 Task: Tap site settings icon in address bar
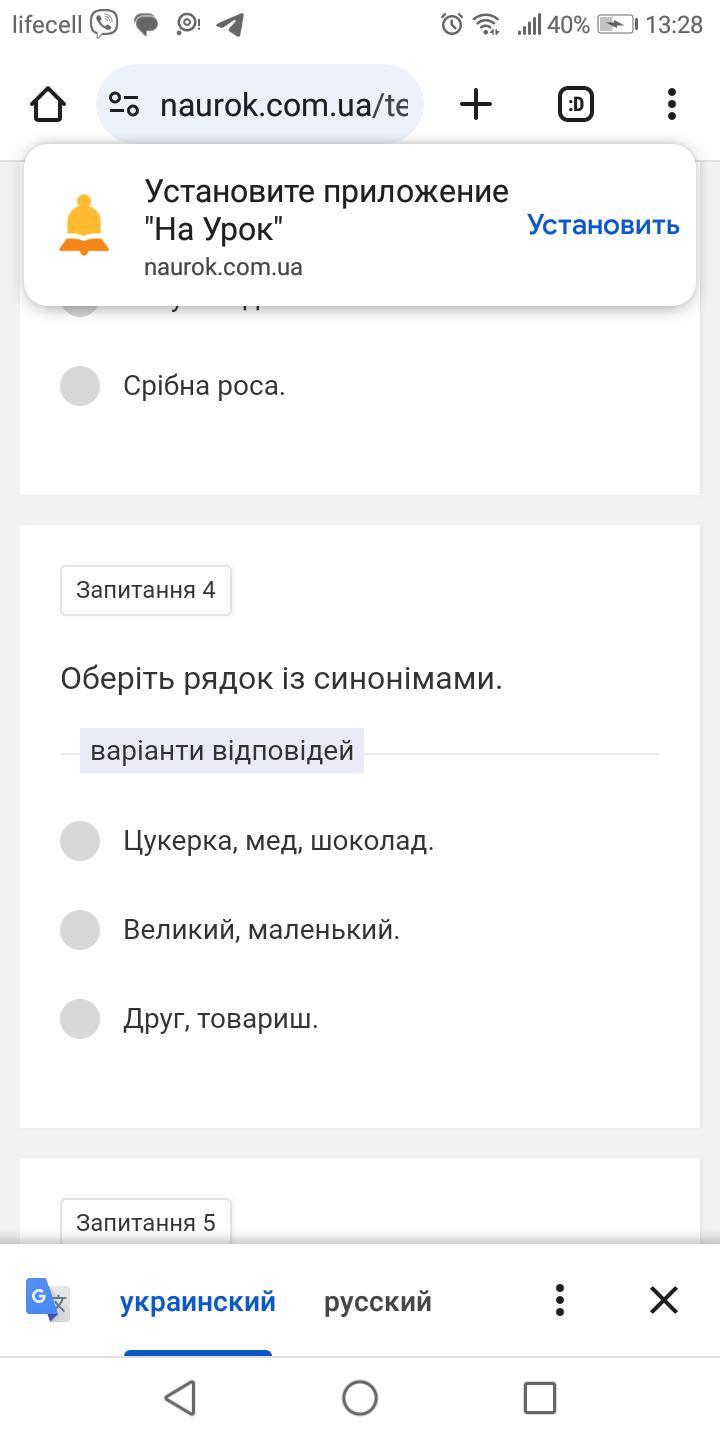click(x=124, y=104)
